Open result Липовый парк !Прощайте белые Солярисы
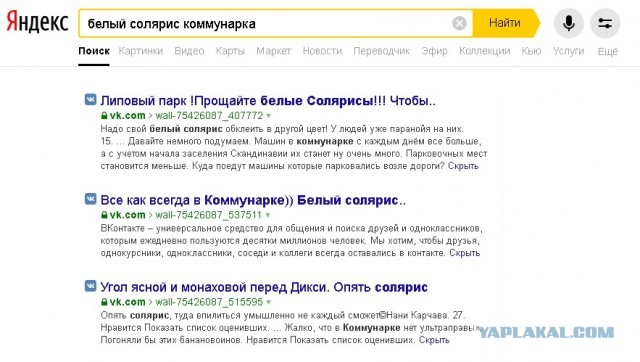640x362 pixels. coord(268,100)
